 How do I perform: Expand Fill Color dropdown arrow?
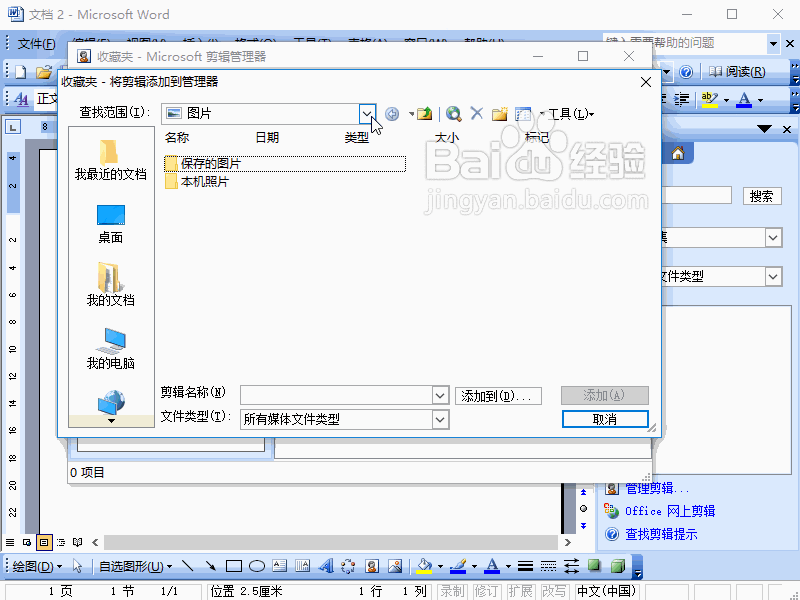[440, 566]
